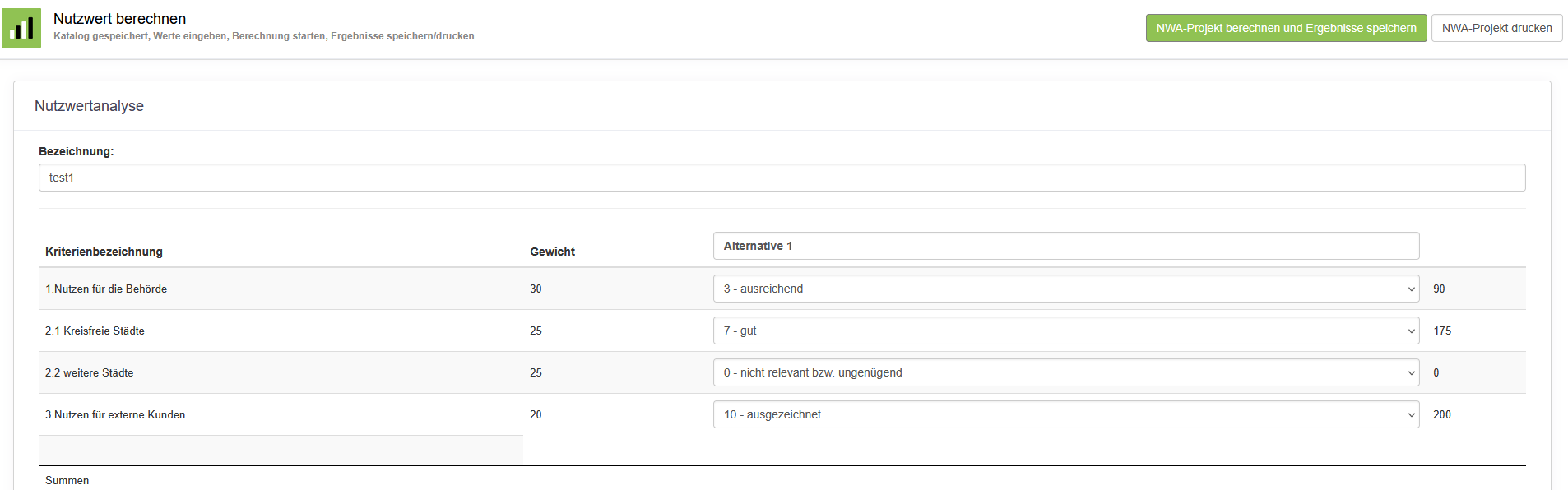The height and width of the screenshot is (490, 1568).
Task: Click the score result 175
Action: point(1442,331)
